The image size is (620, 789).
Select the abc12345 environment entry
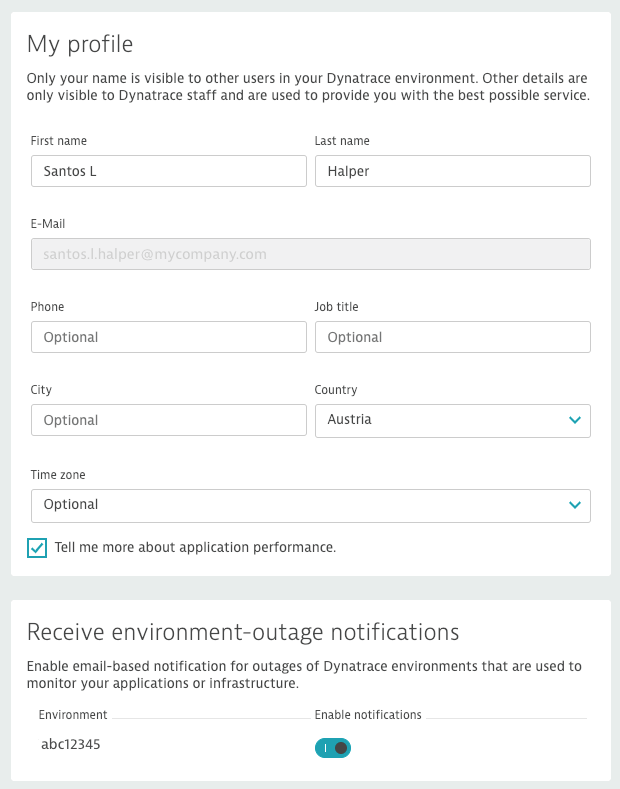pos(70,744)
